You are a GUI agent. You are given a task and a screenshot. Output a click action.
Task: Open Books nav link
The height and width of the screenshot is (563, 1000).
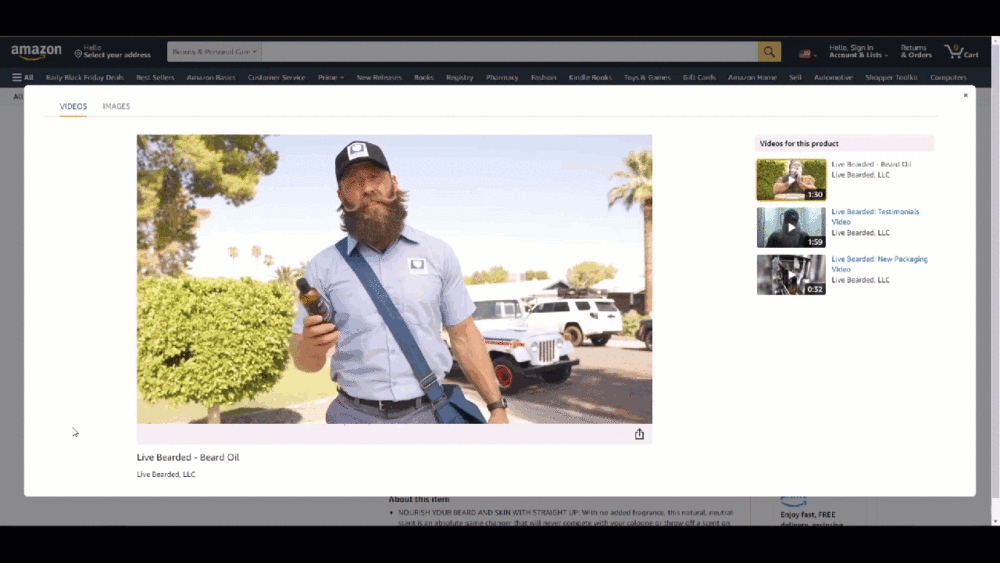point(423,77)
